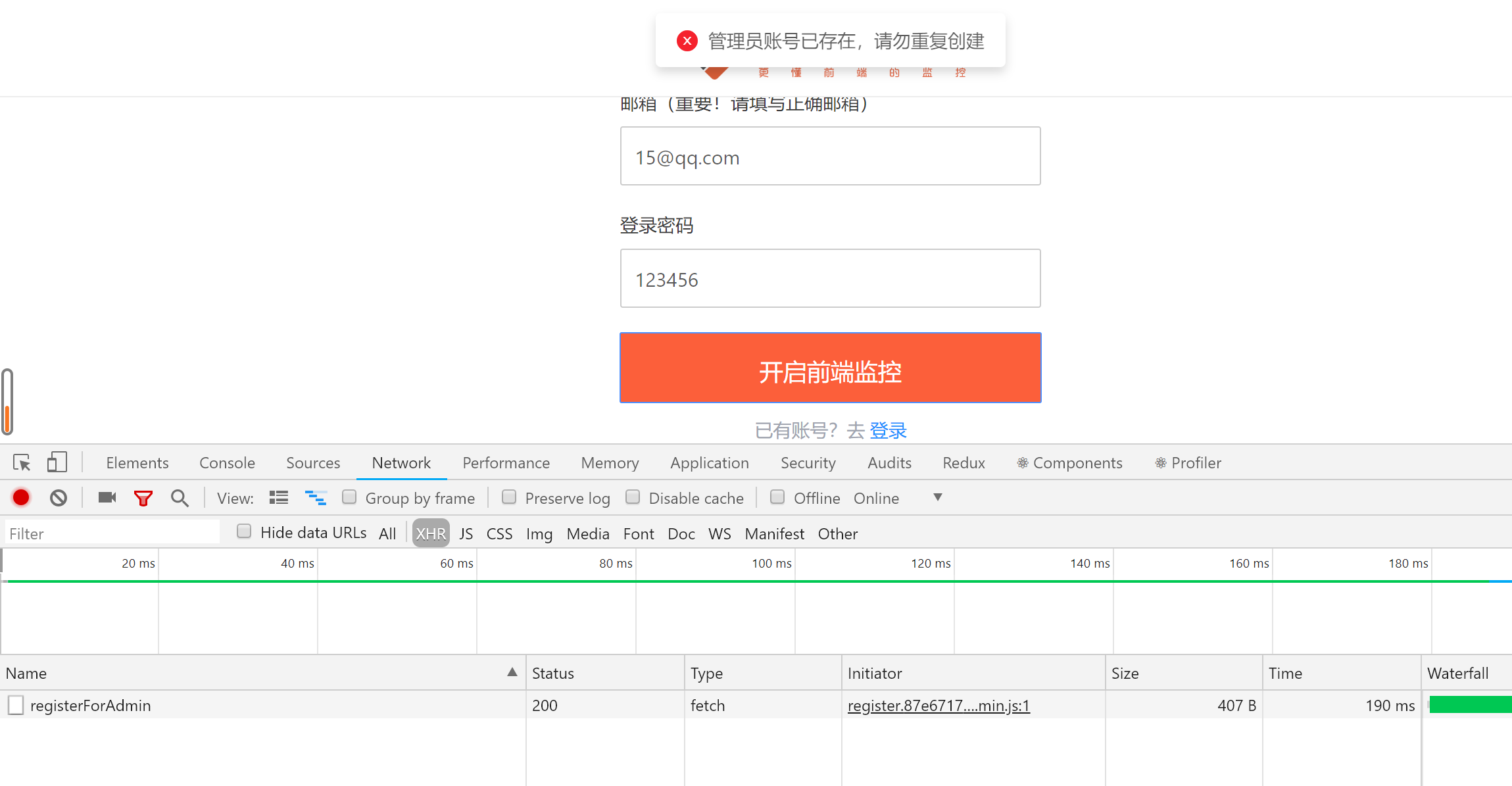Check the Disable cache option
This screenshot has height=786, width=1512.
(633, 497)
